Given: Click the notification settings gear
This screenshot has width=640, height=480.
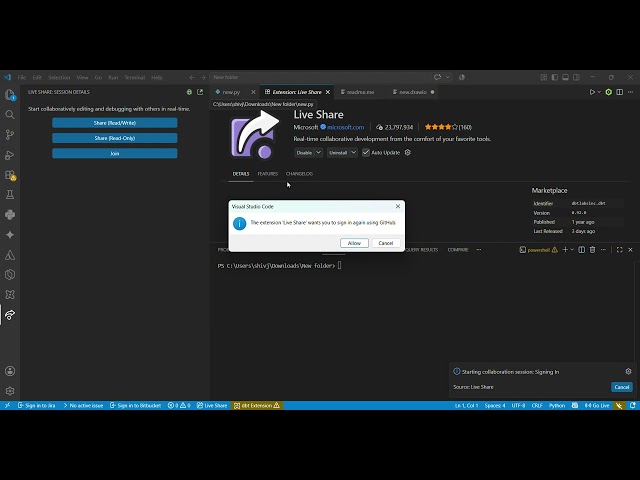Looking at the screenshot, I should [628, 371].
